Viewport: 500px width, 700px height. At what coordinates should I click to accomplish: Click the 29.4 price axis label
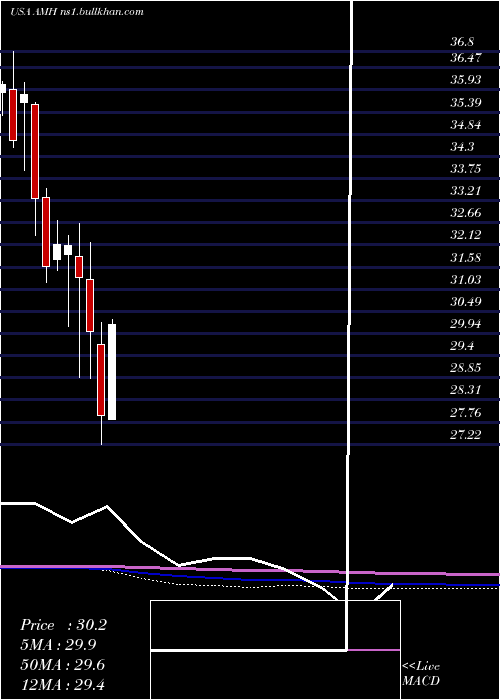pos(462,346)
